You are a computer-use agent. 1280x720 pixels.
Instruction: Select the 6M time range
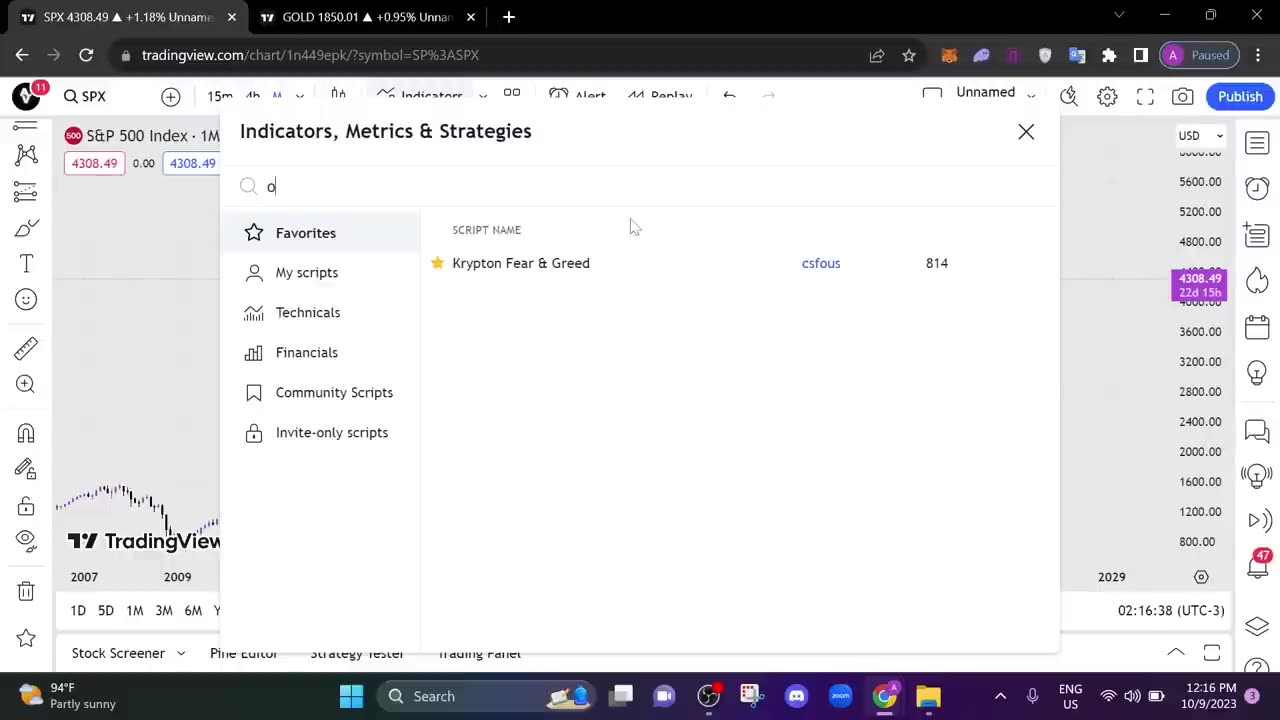click(x=193, y=610)
